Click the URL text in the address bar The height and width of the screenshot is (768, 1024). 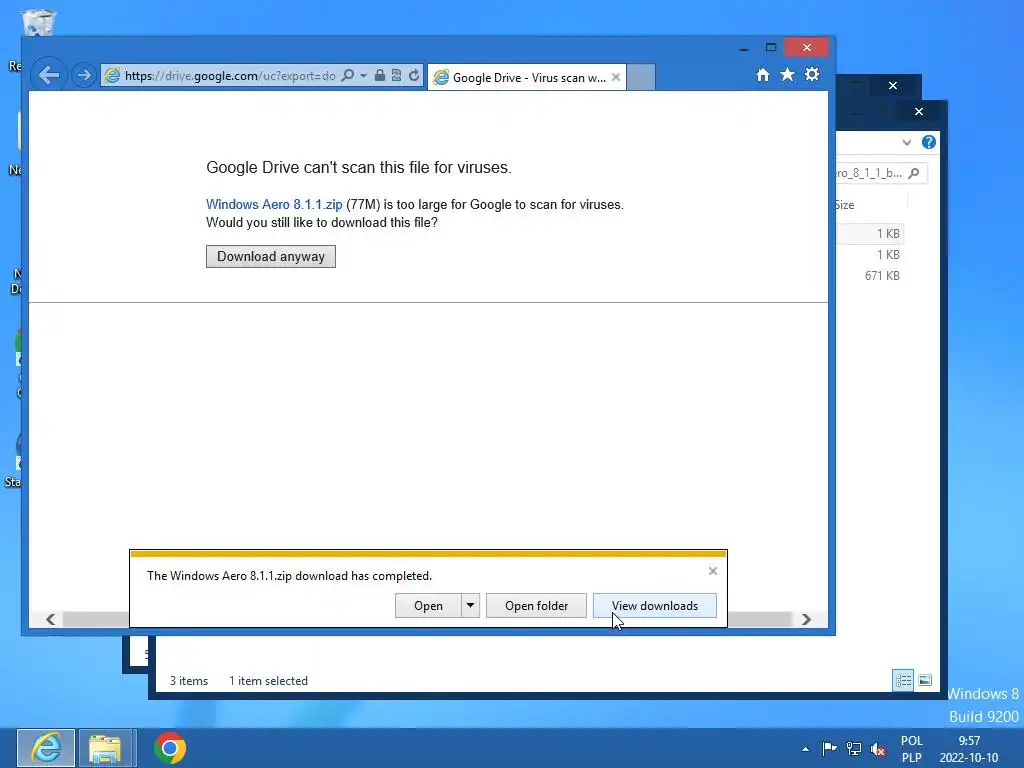230,76
